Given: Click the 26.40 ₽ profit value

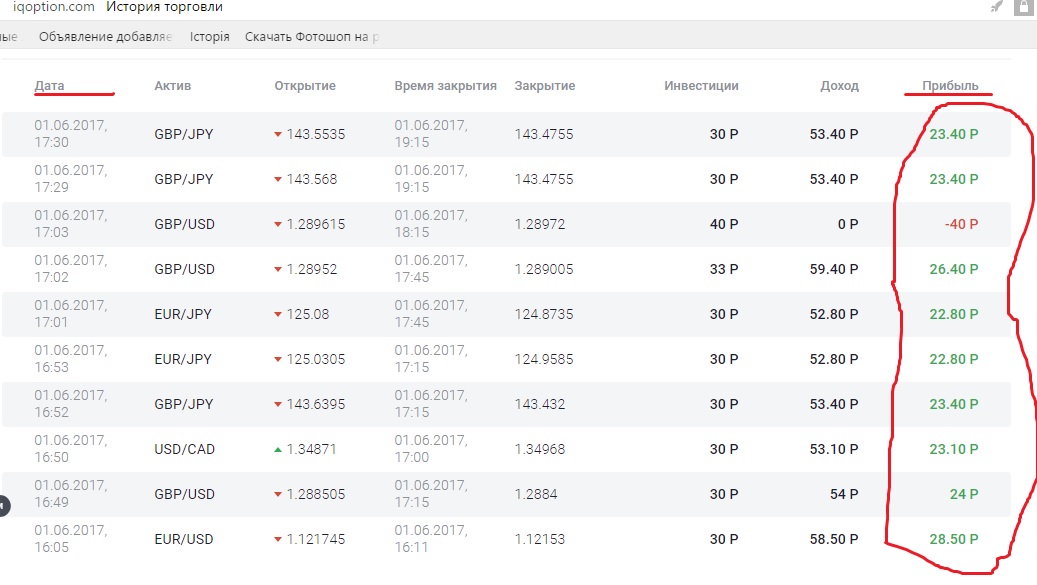Looking at the screenshot, I should point(954,269).
